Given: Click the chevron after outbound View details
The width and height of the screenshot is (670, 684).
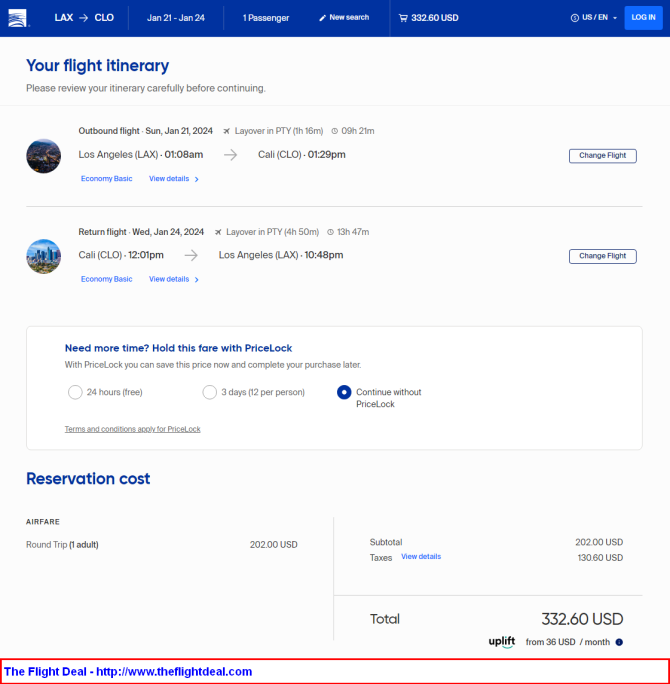Looking at the screenshot, I should (197, 179).
